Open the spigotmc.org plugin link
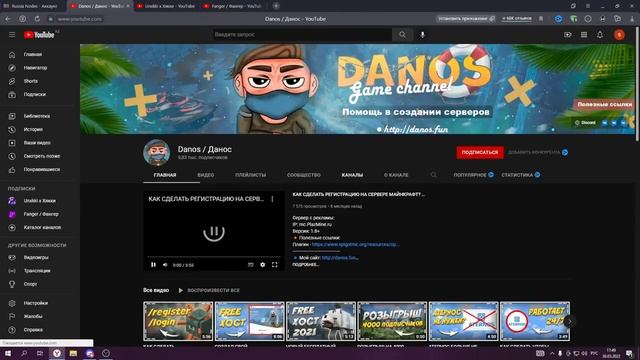The height and width of the screenshot is (360, 640). pyautogui.click(x=356, y=244)
